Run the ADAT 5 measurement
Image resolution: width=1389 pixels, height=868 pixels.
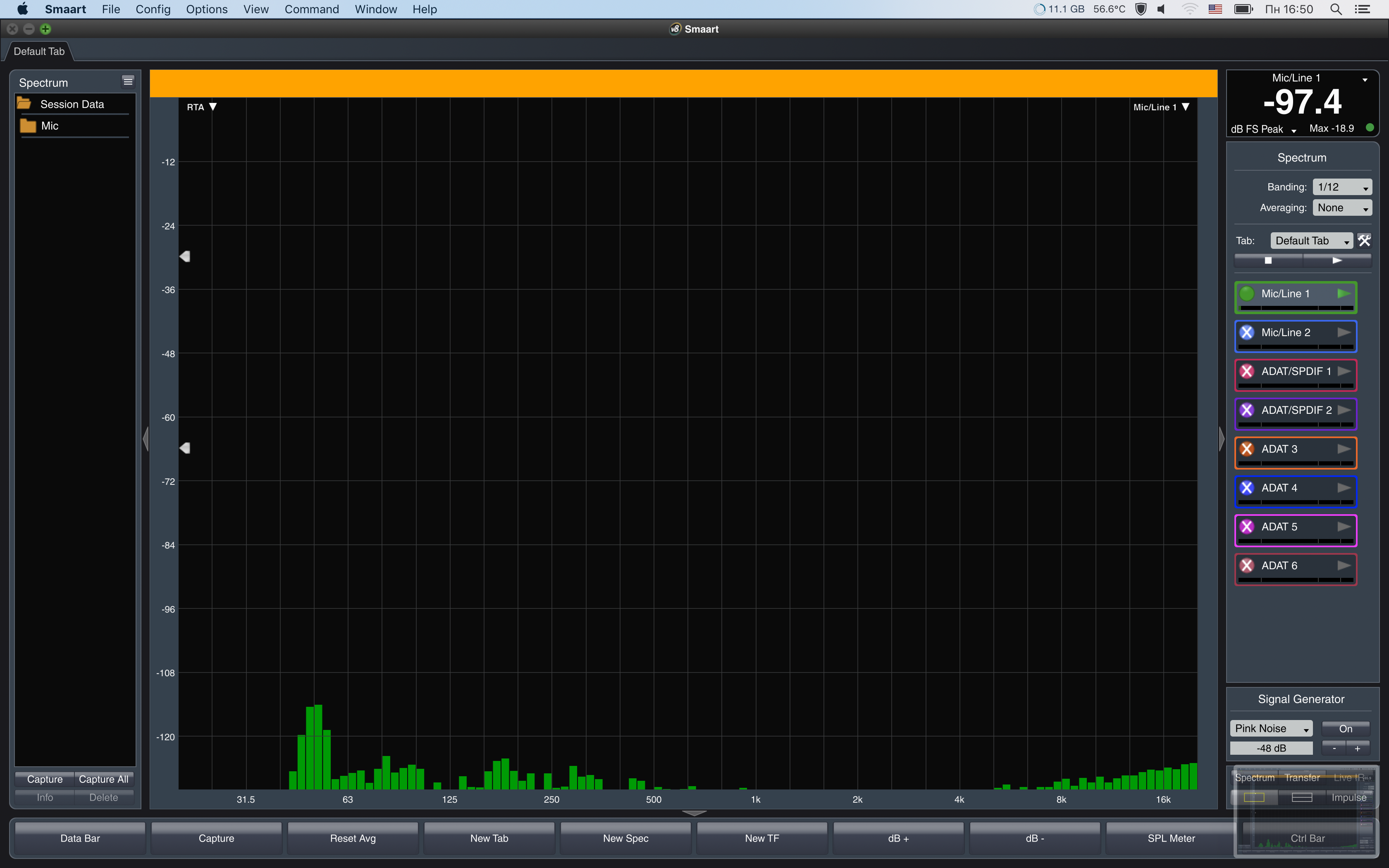(1344, 527)
